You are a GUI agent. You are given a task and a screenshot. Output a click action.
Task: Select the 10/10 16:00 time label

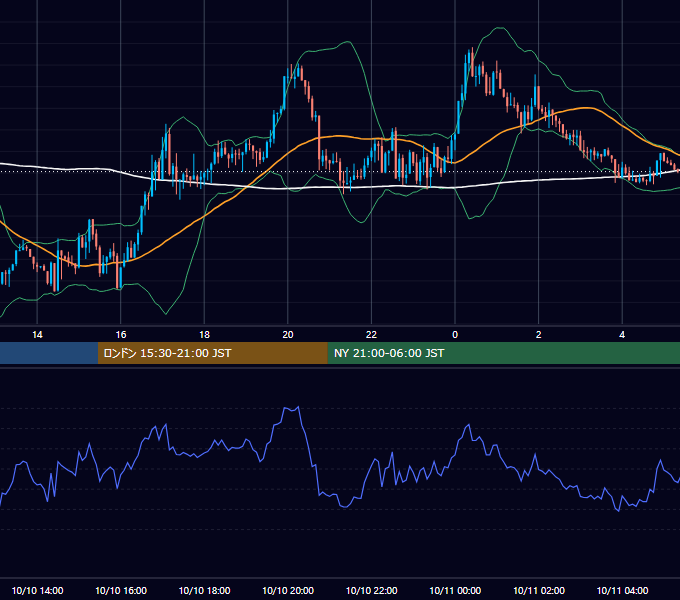(121, 590)
